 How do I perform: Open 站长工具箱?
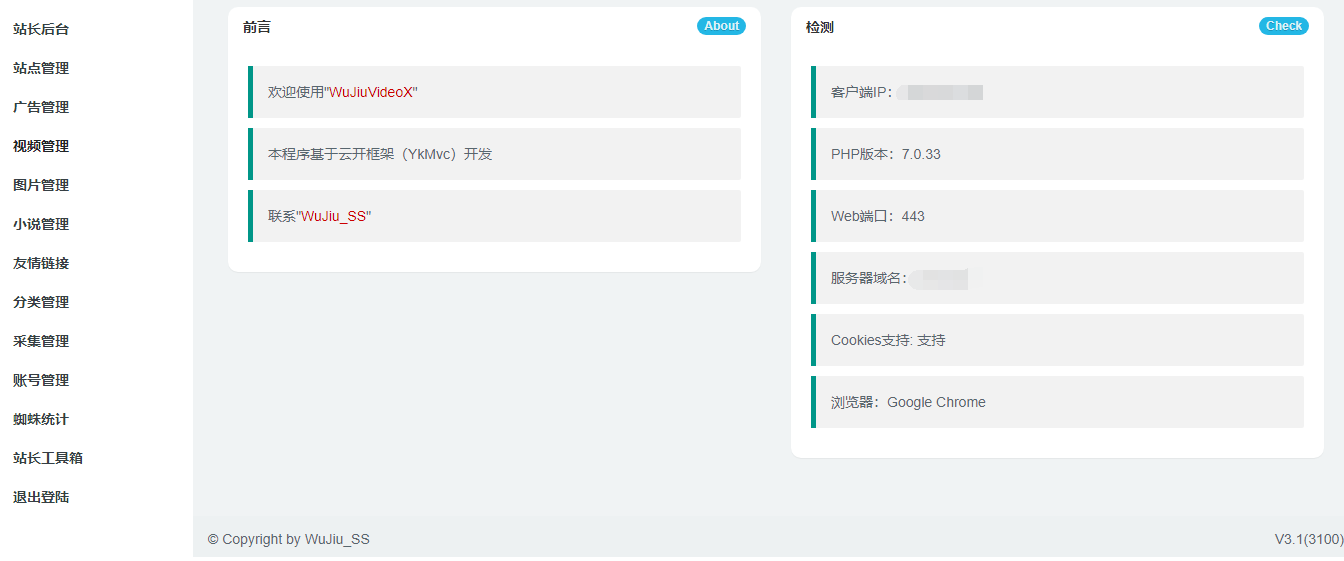(48, 458)
